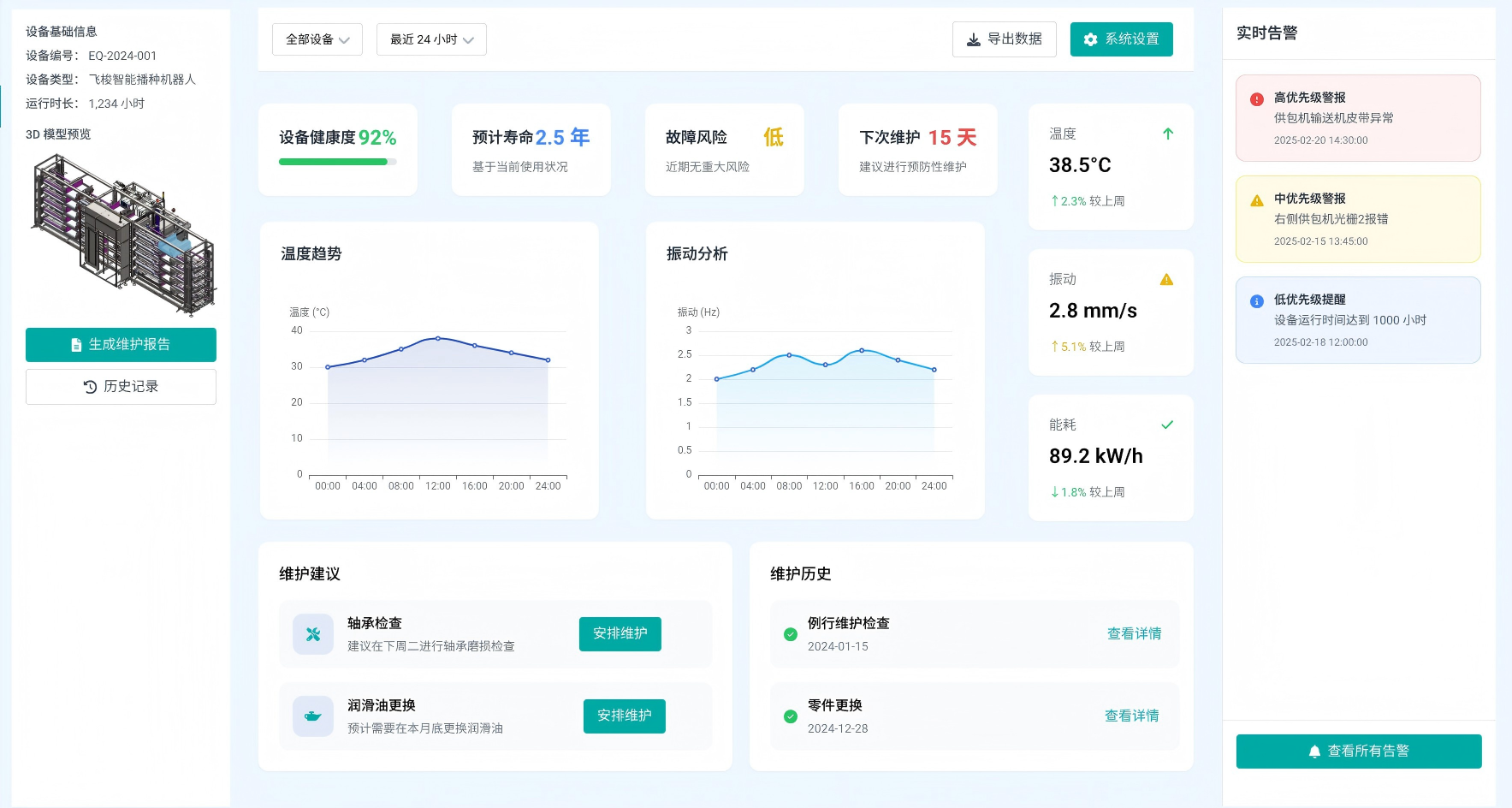The width and height of the screenshot is (1512, 808).
Task: View details of 零件更换 record
Action: pyautogui.click(x=1131, y=716)
